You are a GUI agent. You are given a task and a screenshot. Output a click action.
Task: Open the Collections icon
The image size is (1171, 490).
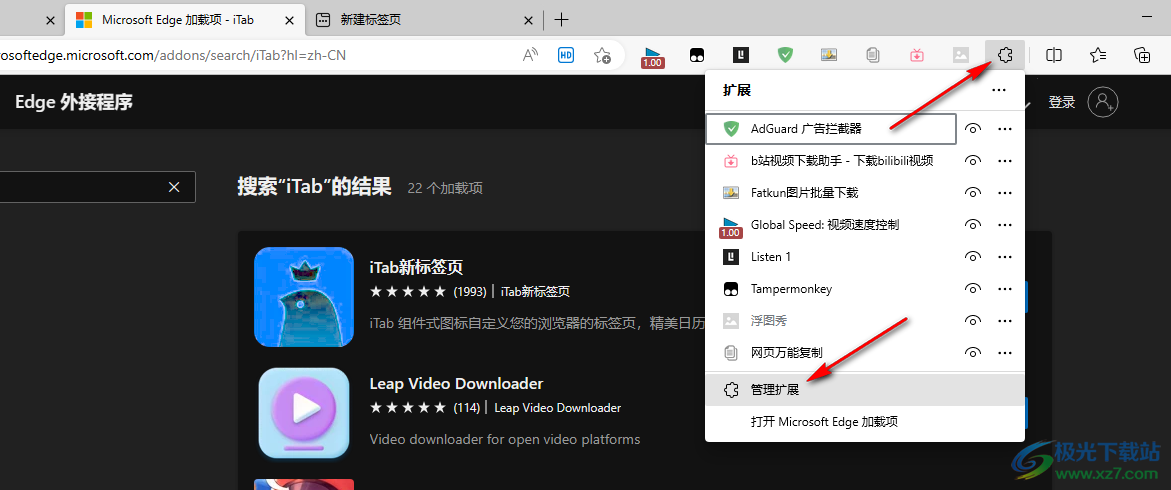coord(1142,55)
